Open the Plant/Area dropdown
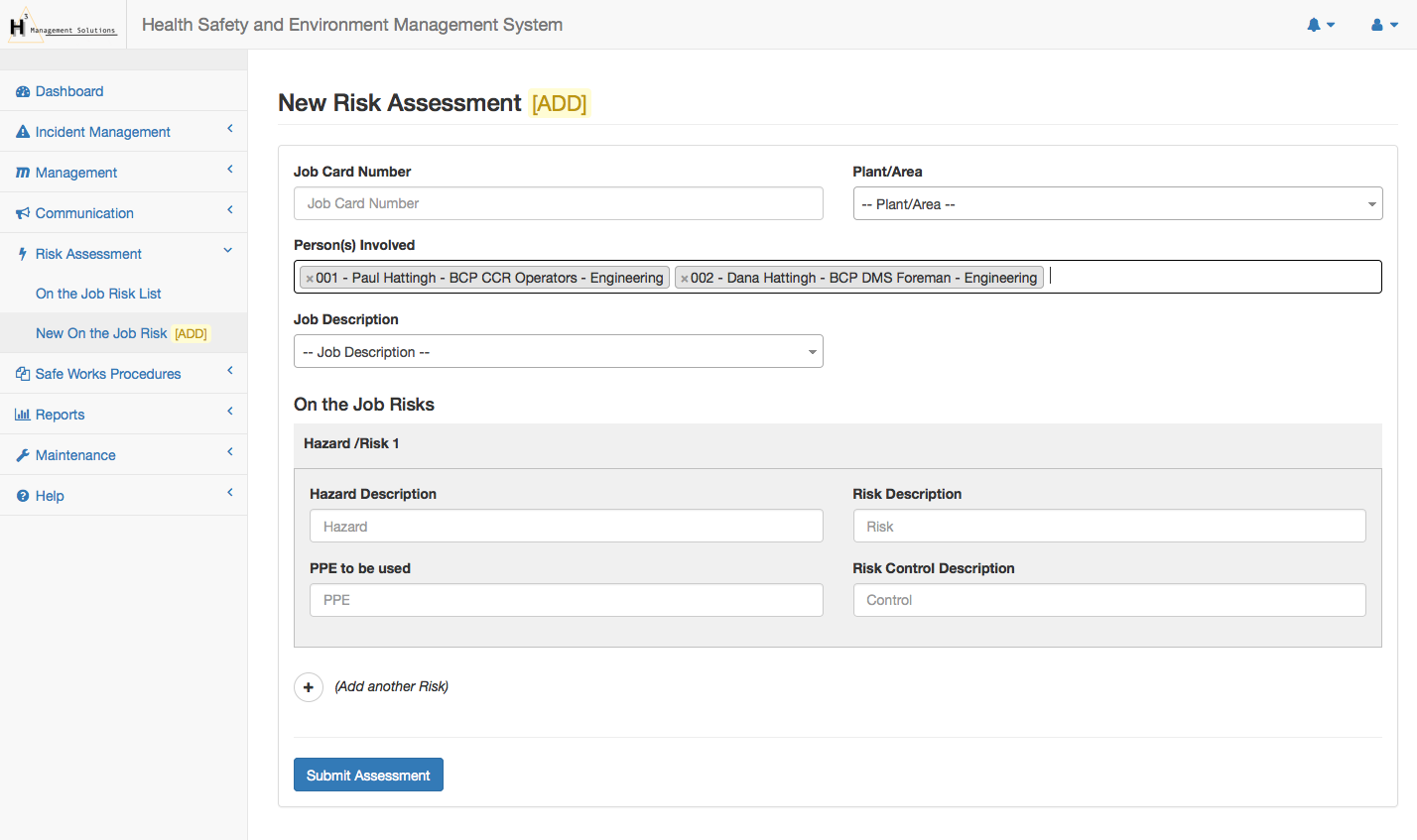 pyautogui.click(x=1116, y=204)
